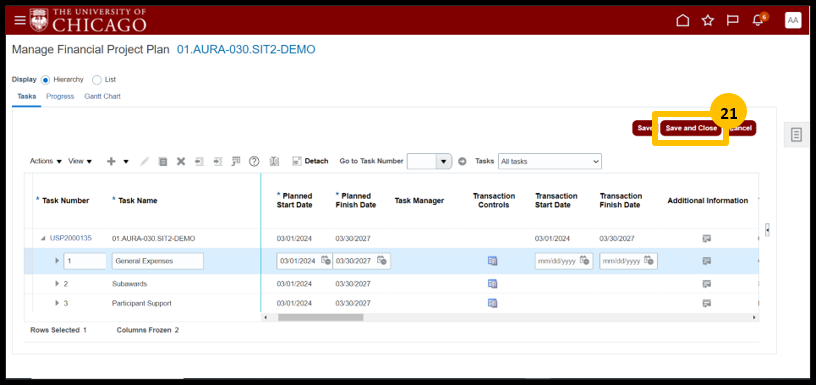
Task: Open Favorites star icon
Action: (x=707, y=20)
